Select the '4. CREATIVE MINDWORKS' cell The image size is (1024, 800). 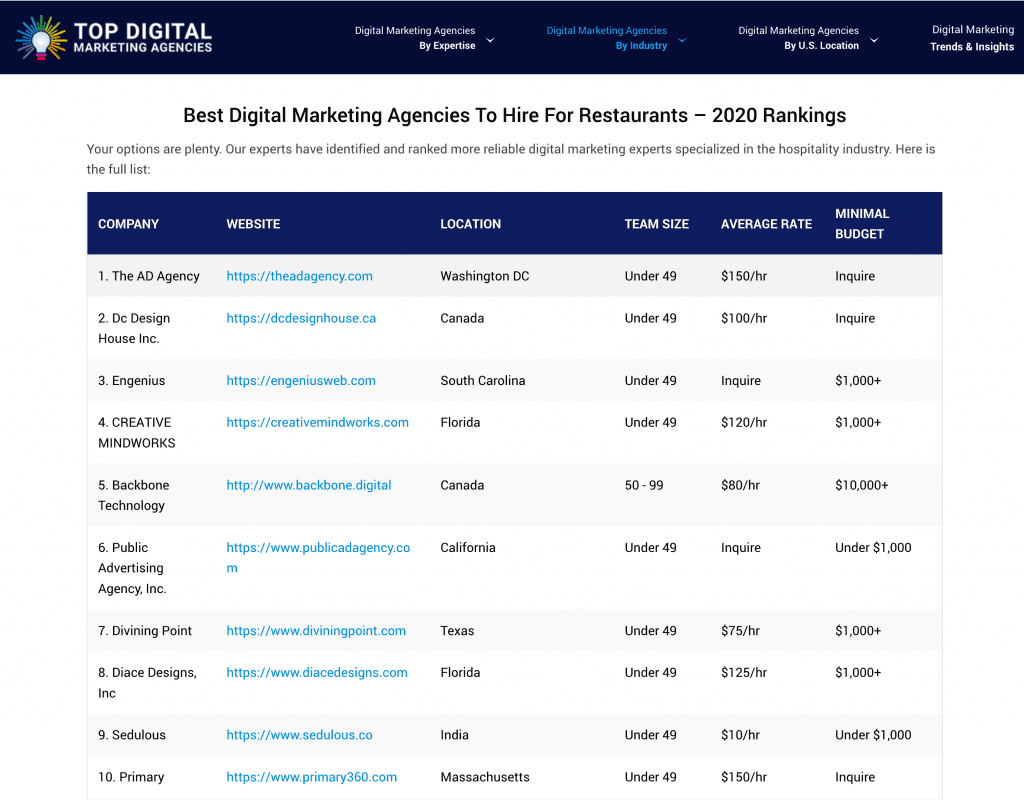coord(136,433)
